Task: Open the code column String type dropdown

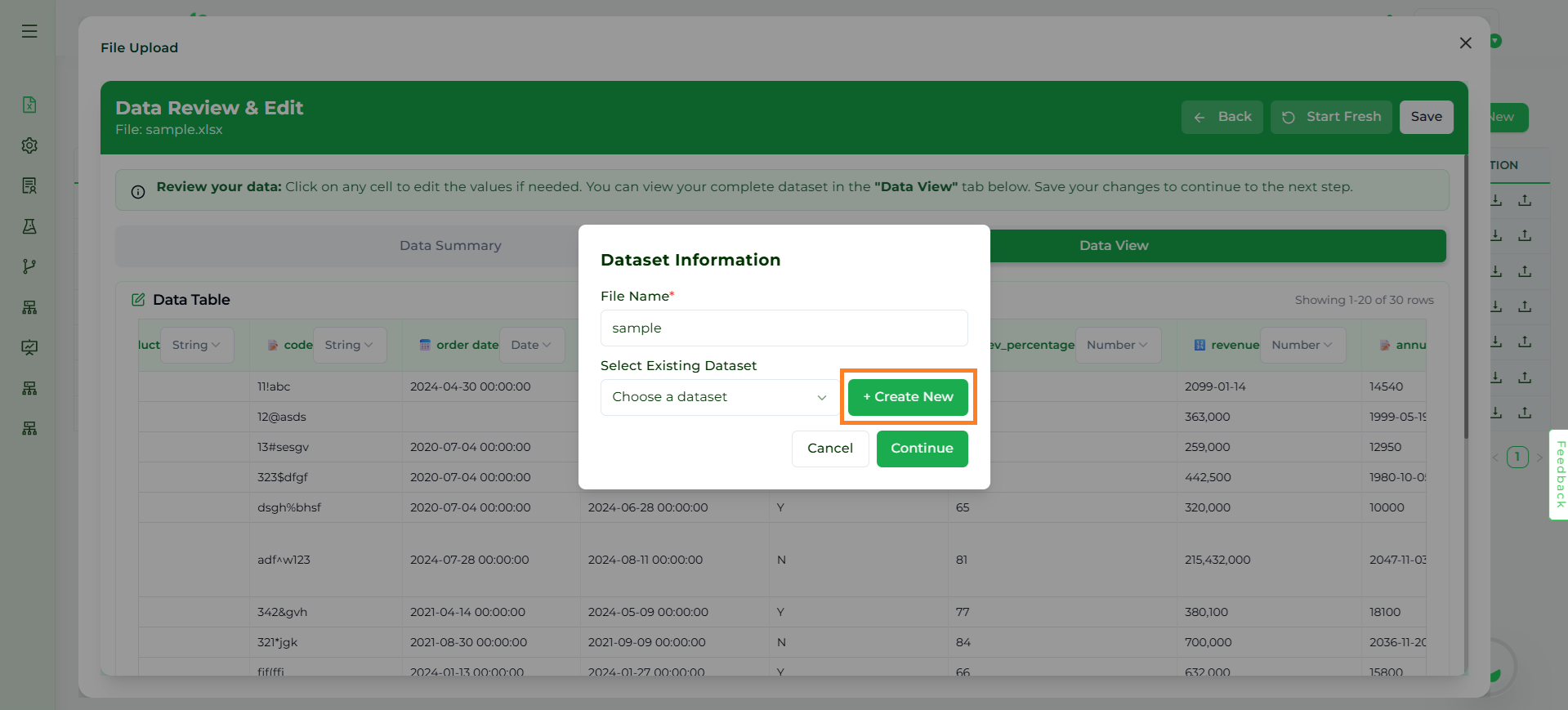Action: click(349, 345)
